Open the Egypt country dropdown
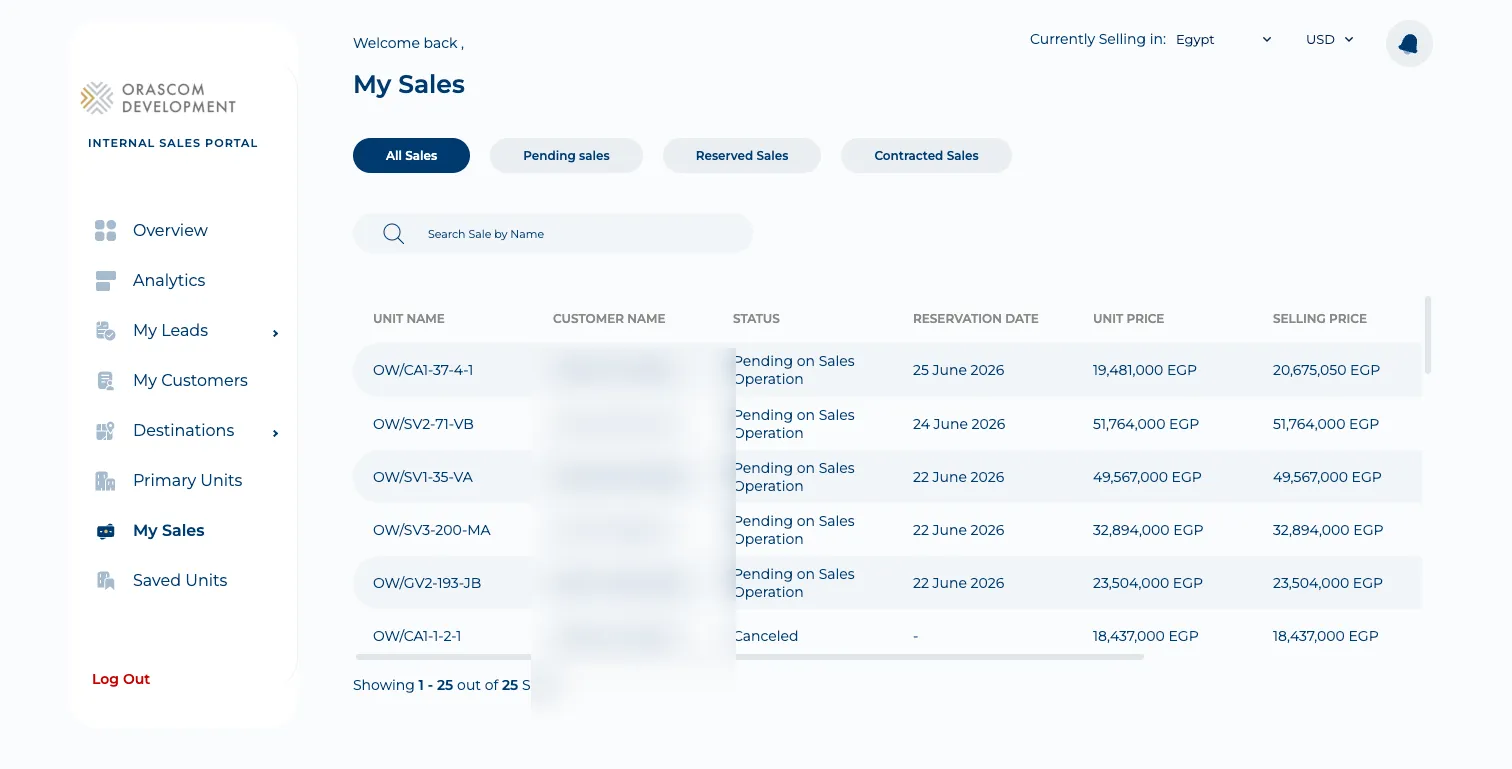The image size is (1512, 769). coord(1223,40)
